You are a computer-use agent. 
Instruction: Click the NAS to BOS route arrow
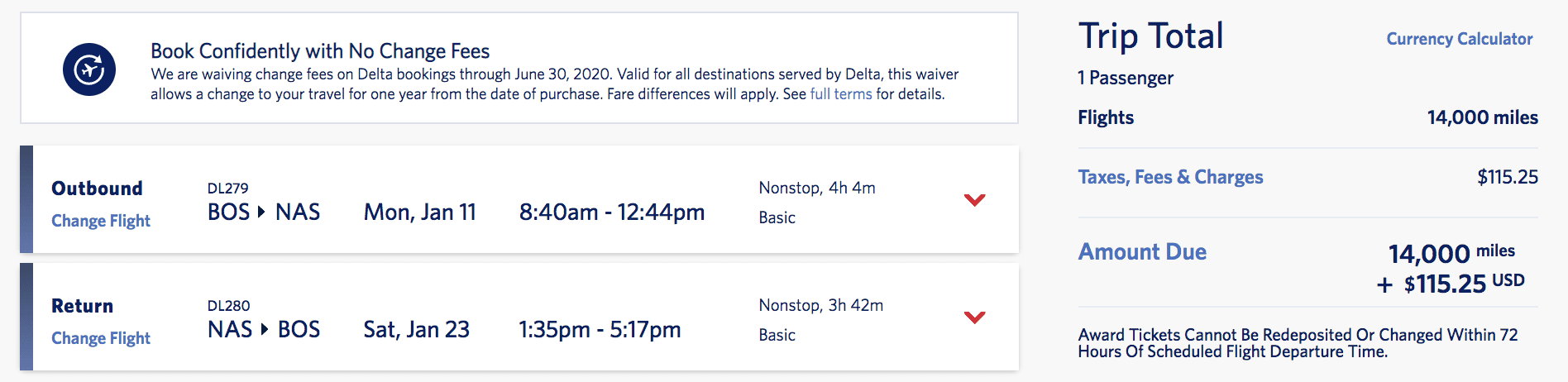click(265, 329)
